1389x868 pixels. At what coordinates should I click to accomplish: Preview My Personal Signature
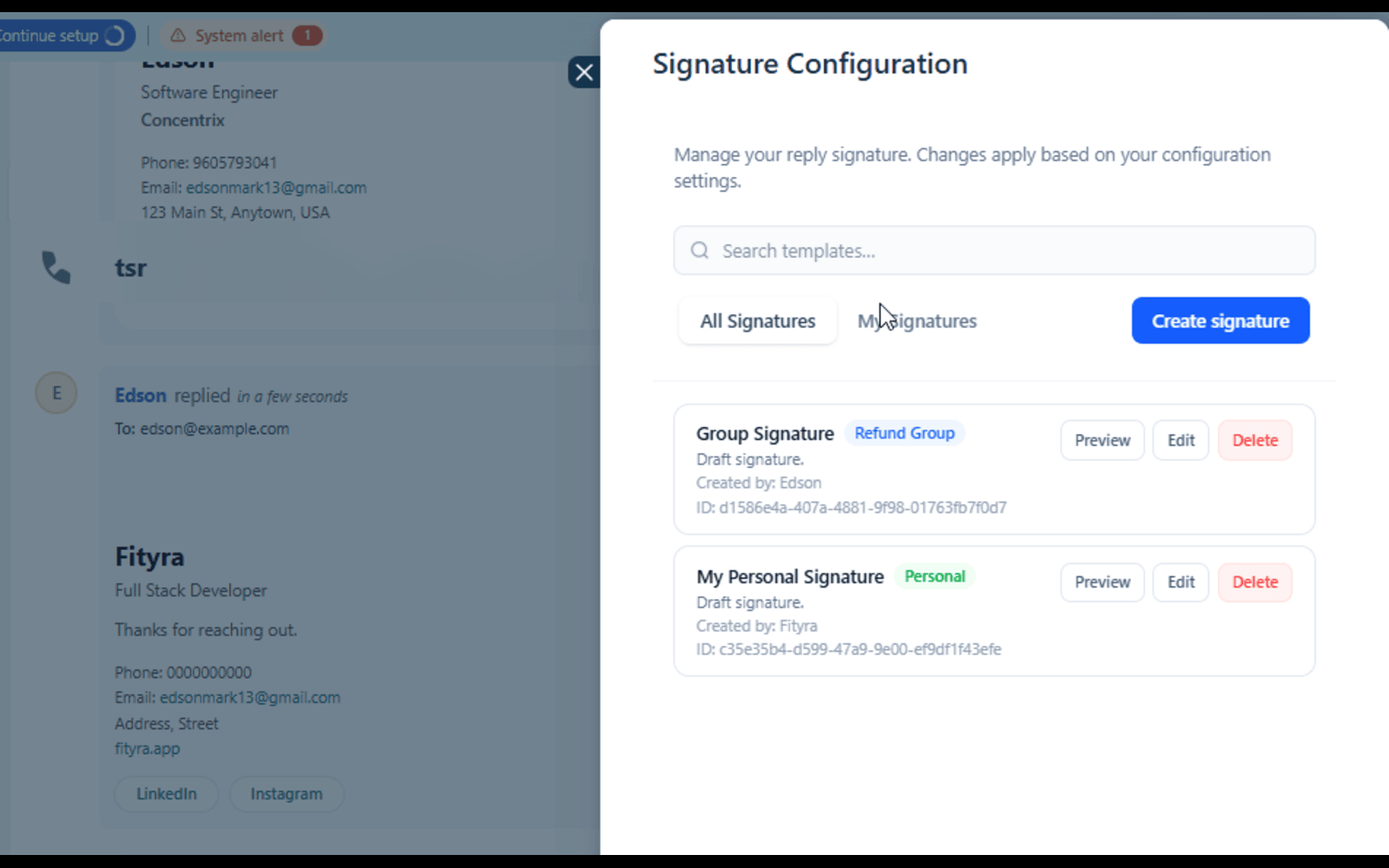[x=1102, y=582]
